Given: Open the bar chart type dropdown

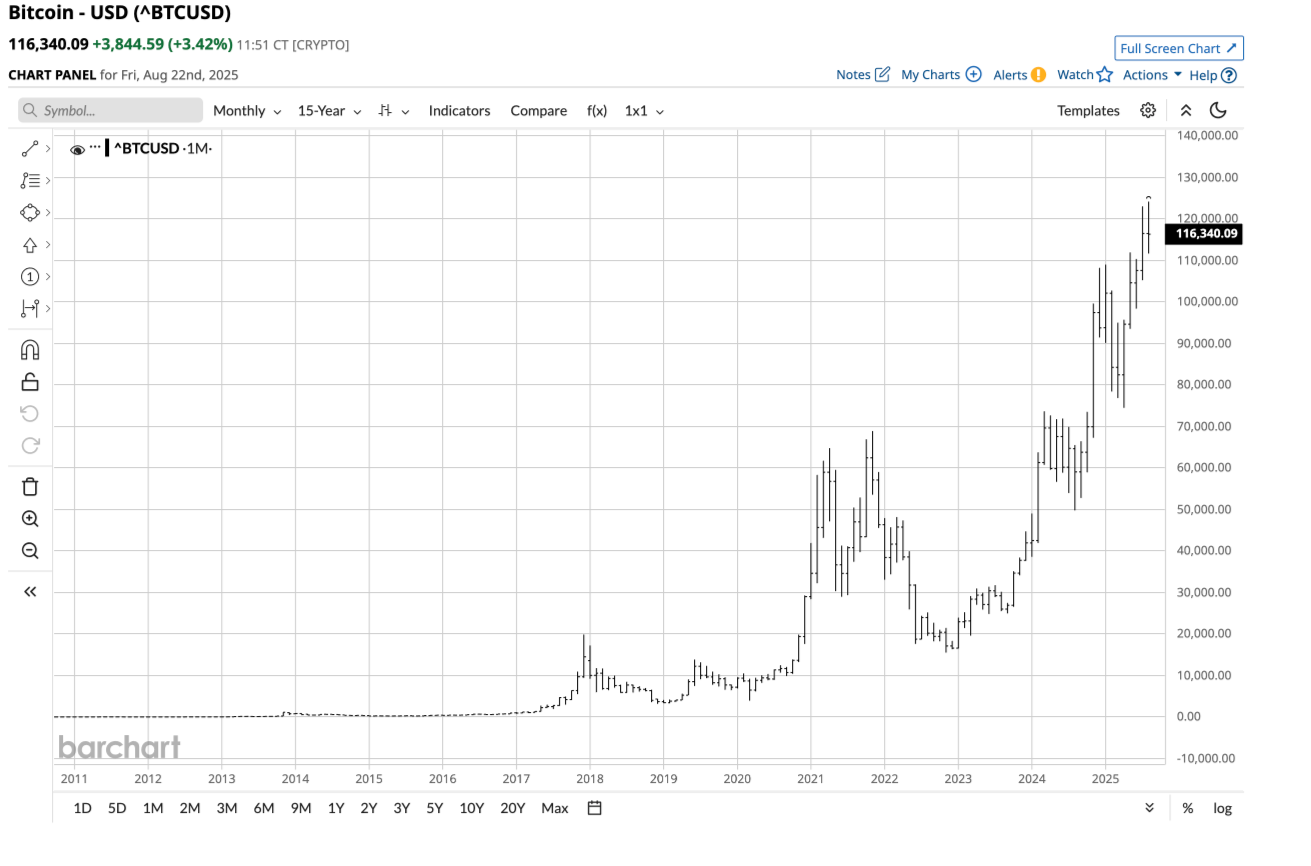Looking at the screenshot, I should (x=394, y=111).
